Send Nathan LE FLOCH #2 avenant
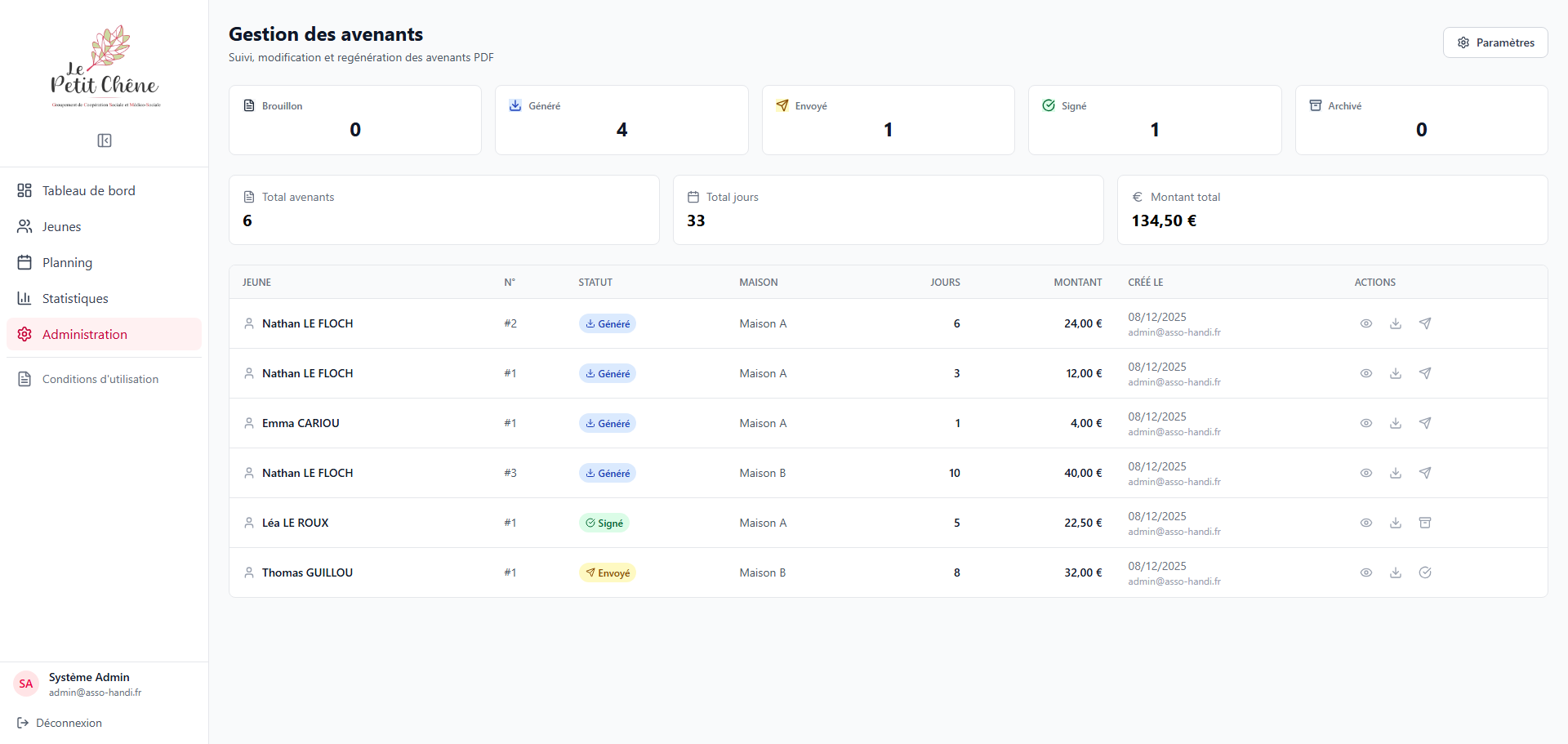The width and height of the screenshot is (1568, 744). (x=1425, y=323)
